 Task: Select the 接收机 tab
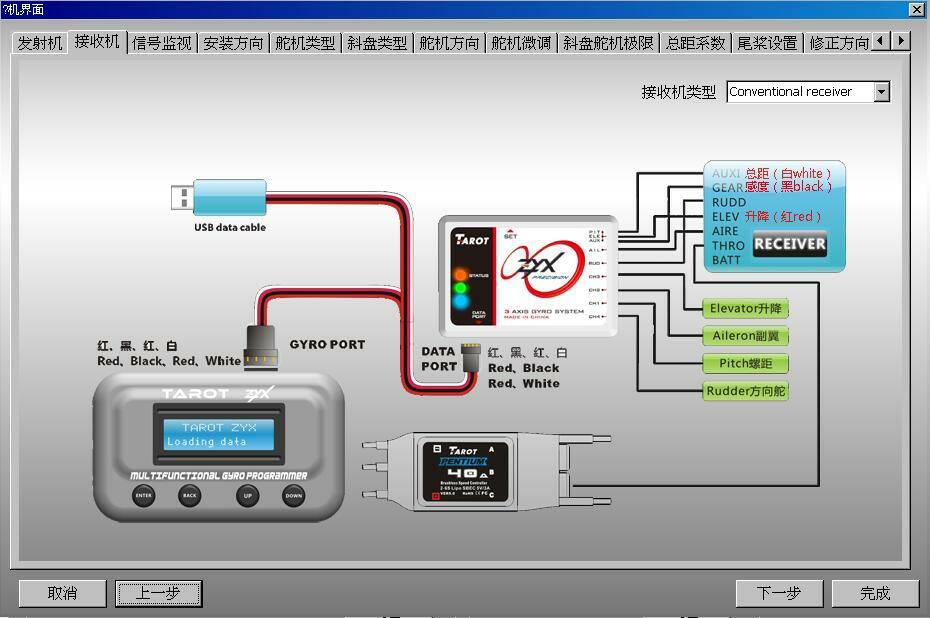tap(97, 41)
